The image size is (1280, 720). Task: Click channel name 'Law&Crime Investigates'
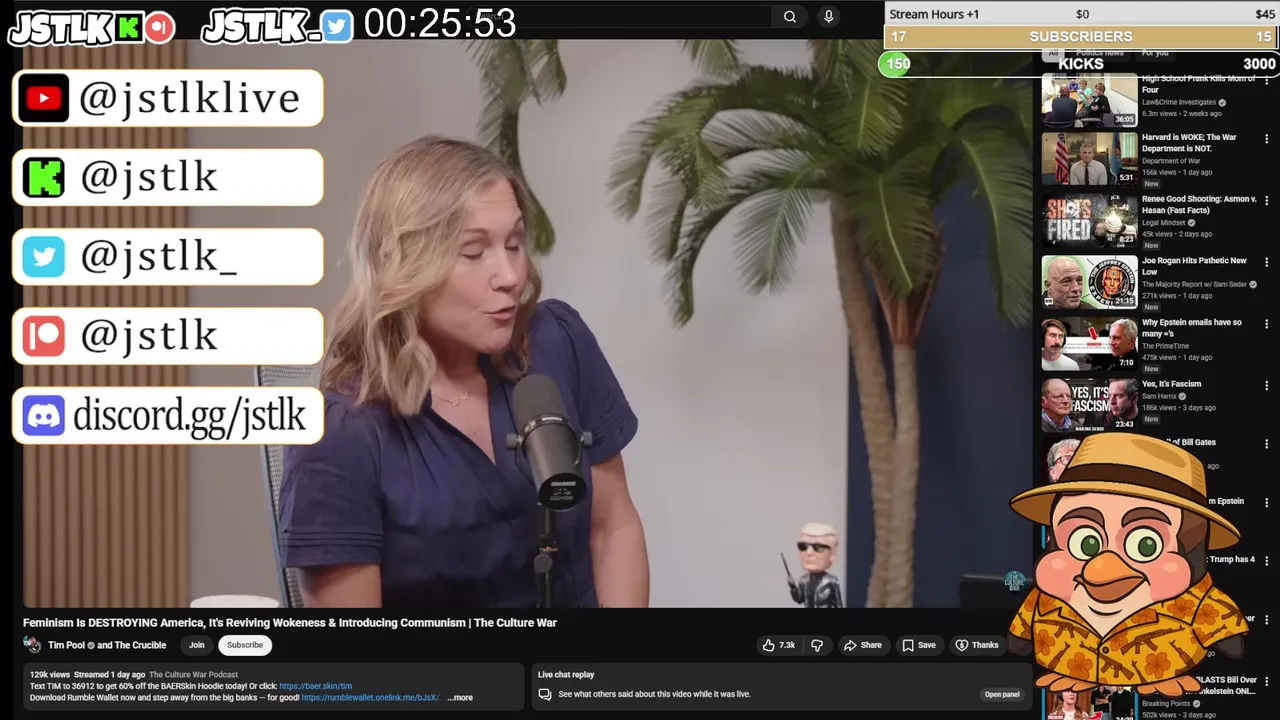click(x=1179, y=102)
